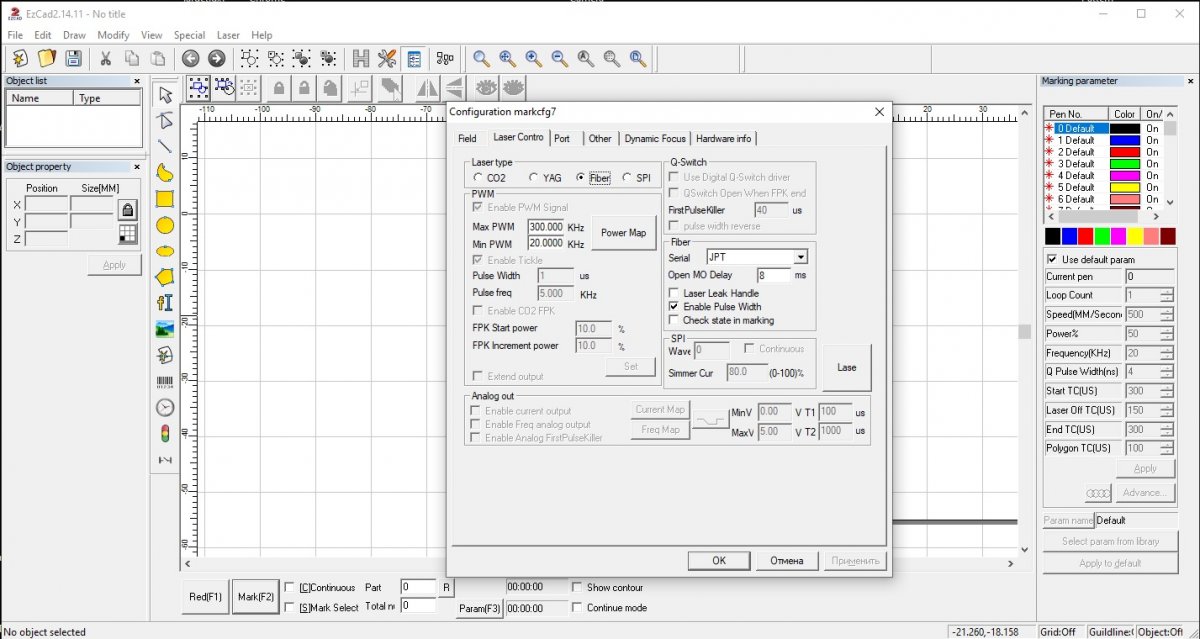Increase the Loop Count spinner
The height and width of the screenshot is (639, 1200).
pyautogui.click(x=1166, y=292)
